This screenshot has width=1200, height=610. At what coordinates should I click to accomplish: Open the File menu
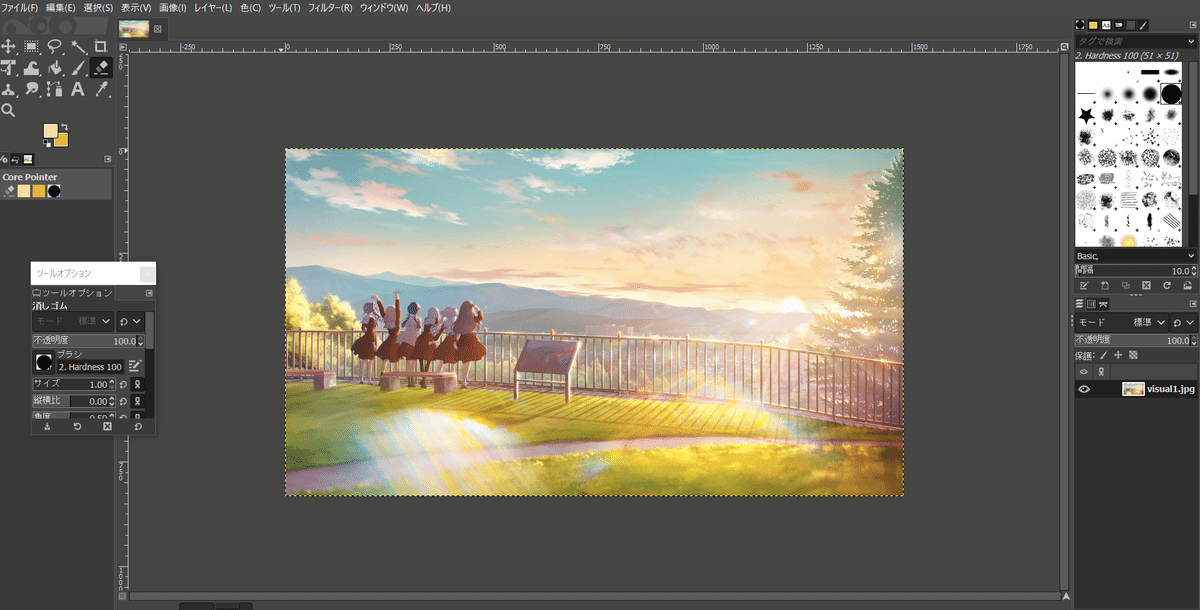coord(20,8)
